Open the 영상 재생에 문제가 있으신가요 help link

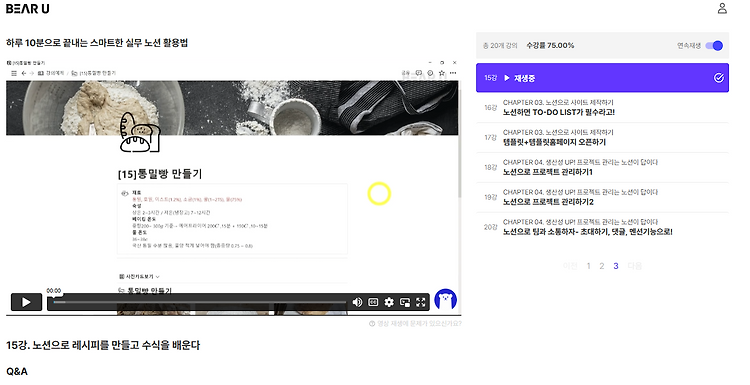click(x=415, y=324)
